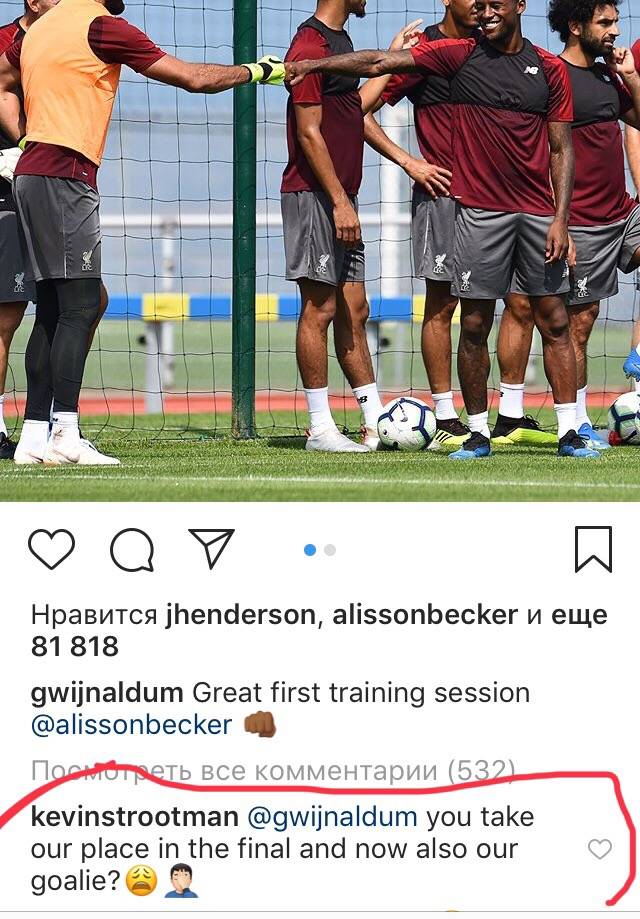Image resolution: width=640 pixels, height=919 pixels.
Task: Open alissonbecker's profile from the likes line
Action: (x=425, y=615)
